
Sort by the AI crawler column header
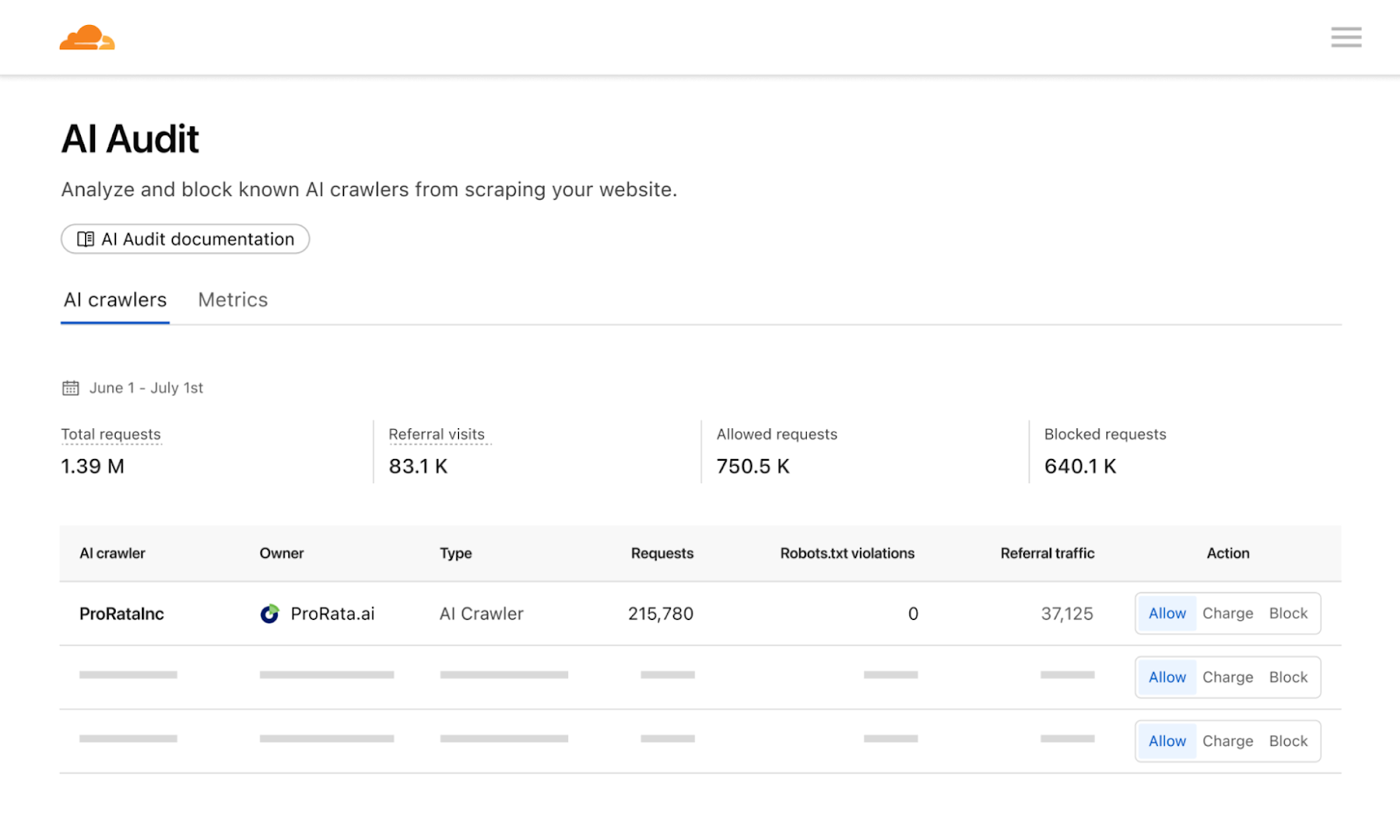coord(112,553)
